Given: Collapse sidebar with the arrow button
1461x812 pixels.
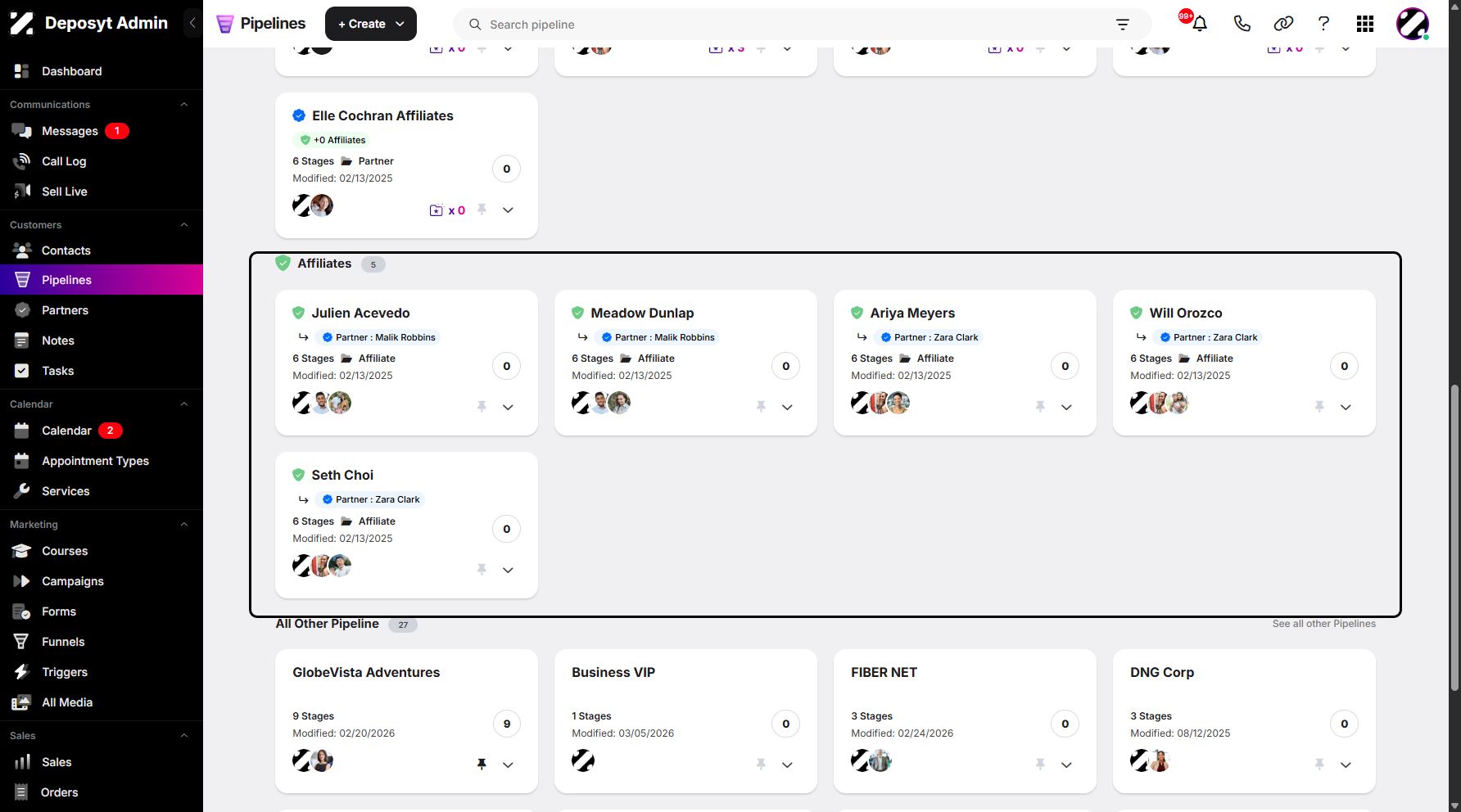Looking at the screenshot, I should (x=192, y=23).
